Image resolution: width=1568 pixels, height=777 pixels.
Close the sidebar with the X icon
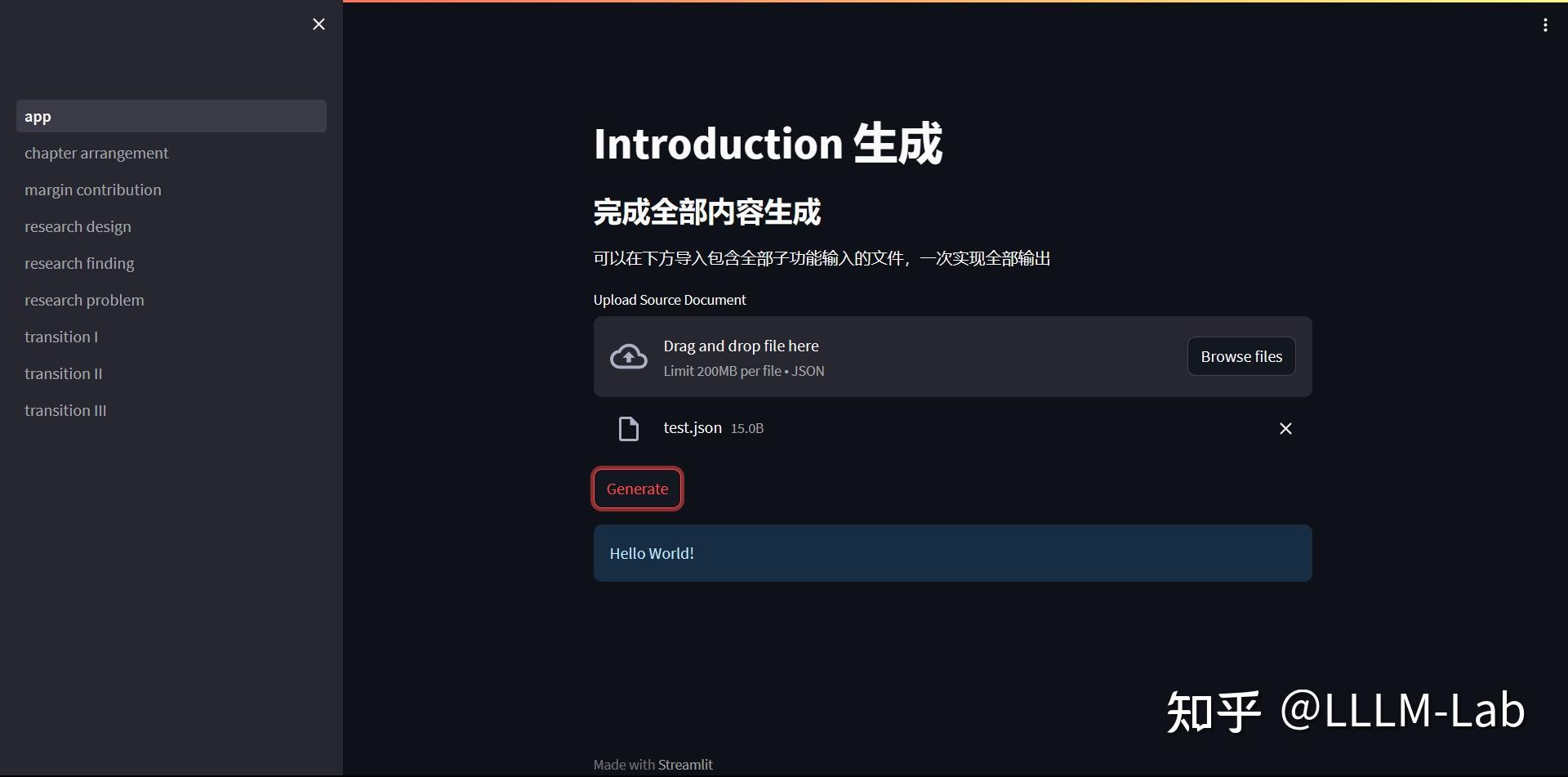[318, 24]
